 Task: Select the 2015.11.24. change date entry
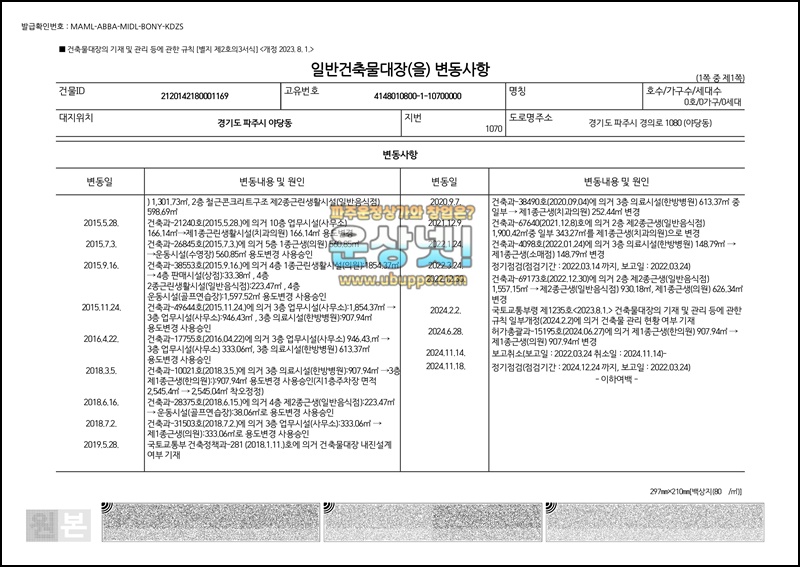pyautogui.click(x=101, y=307)
